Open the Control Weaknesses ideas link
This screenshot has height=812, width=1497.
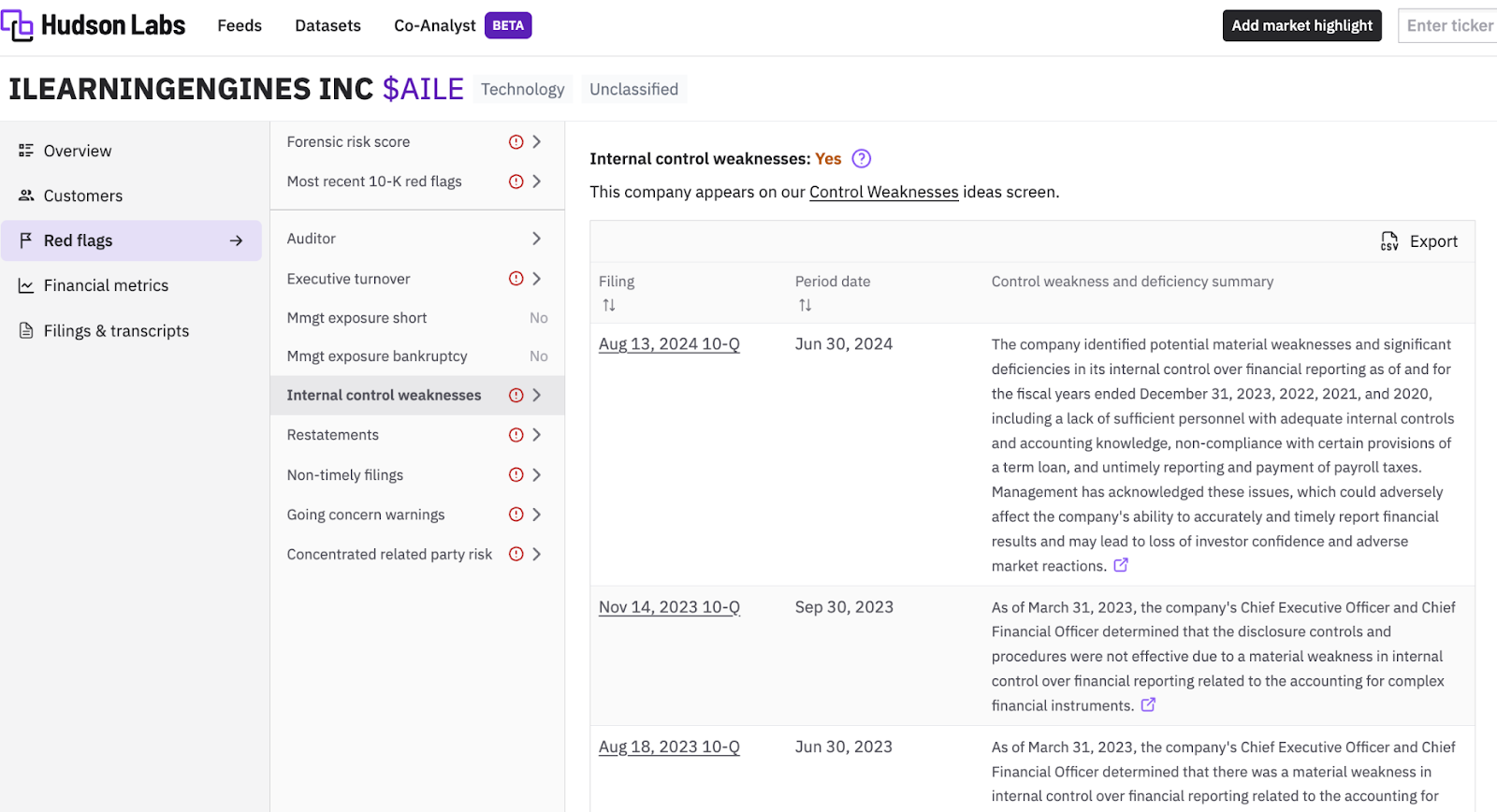(x=883, y=192)
